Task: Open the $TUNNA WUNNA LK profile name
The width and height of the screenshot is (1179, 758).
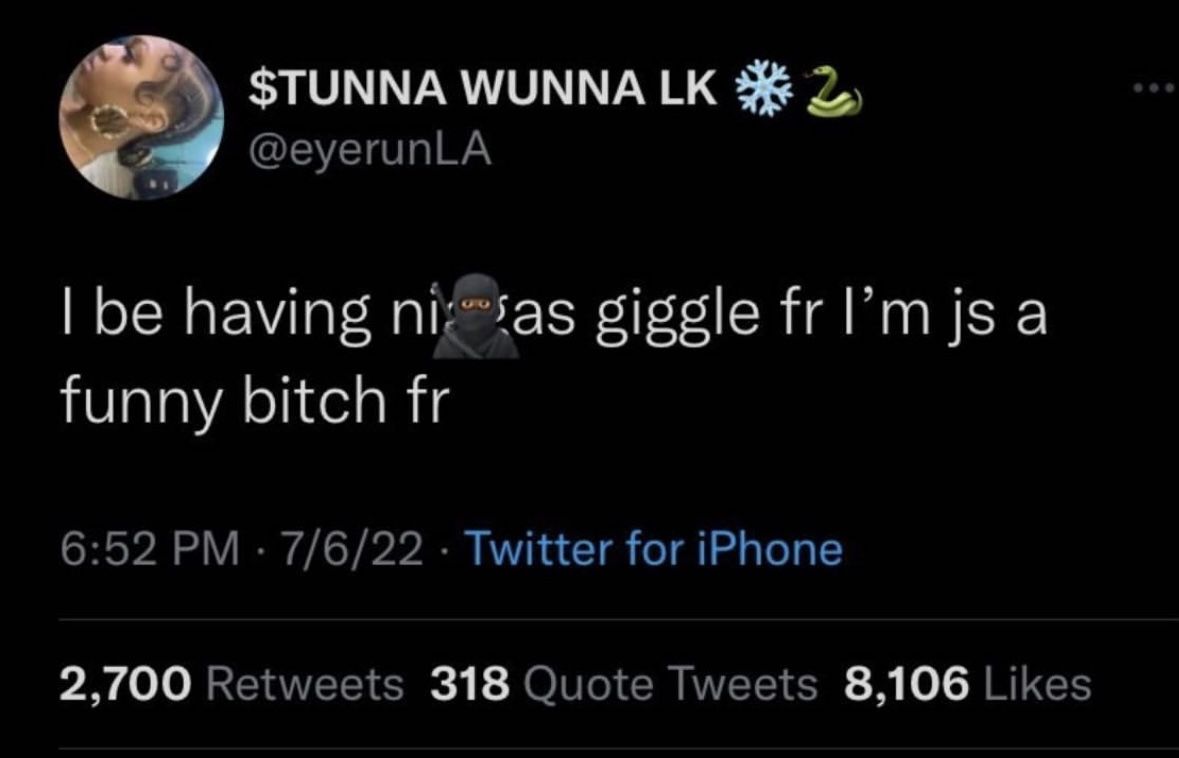Action: [x=482, y=90]
